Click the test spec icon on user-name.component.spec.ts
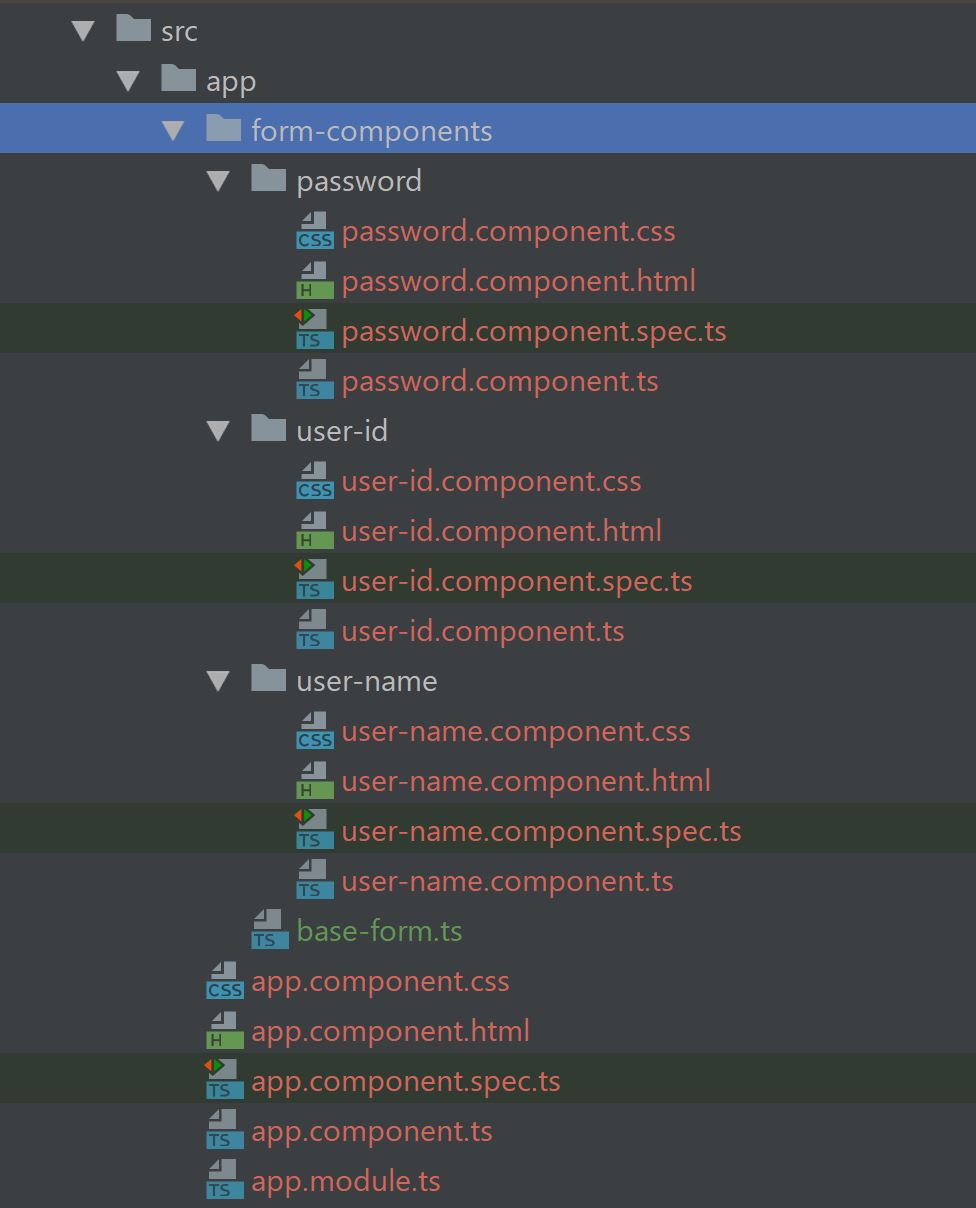Screen dimensions: 976x1208 pyautogui.click(x=314, y=831)
